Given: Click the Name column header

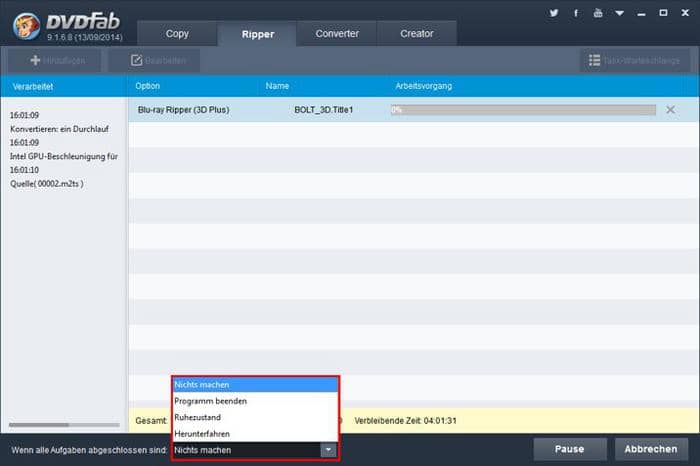Looking at the screenshot, I should point(277,86).
